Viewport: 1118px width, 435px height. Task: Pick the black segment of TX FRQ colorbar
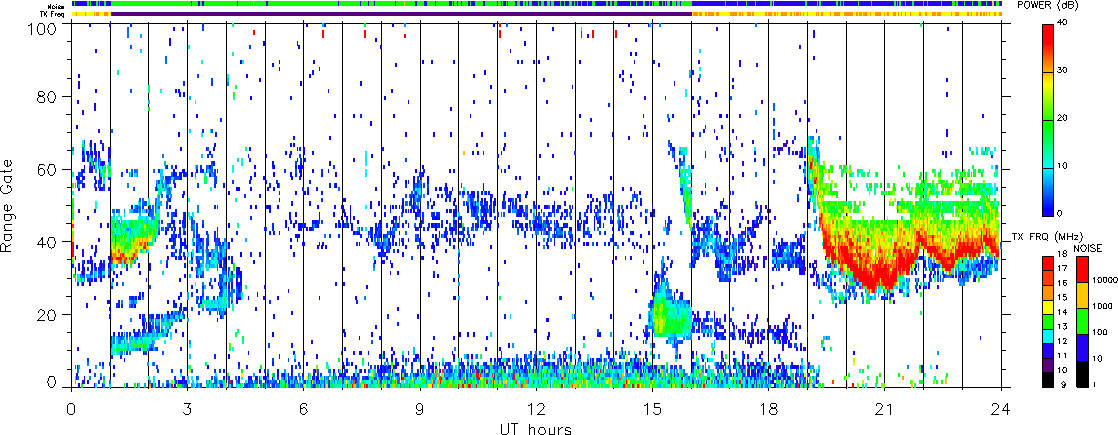click(1047, 380)
